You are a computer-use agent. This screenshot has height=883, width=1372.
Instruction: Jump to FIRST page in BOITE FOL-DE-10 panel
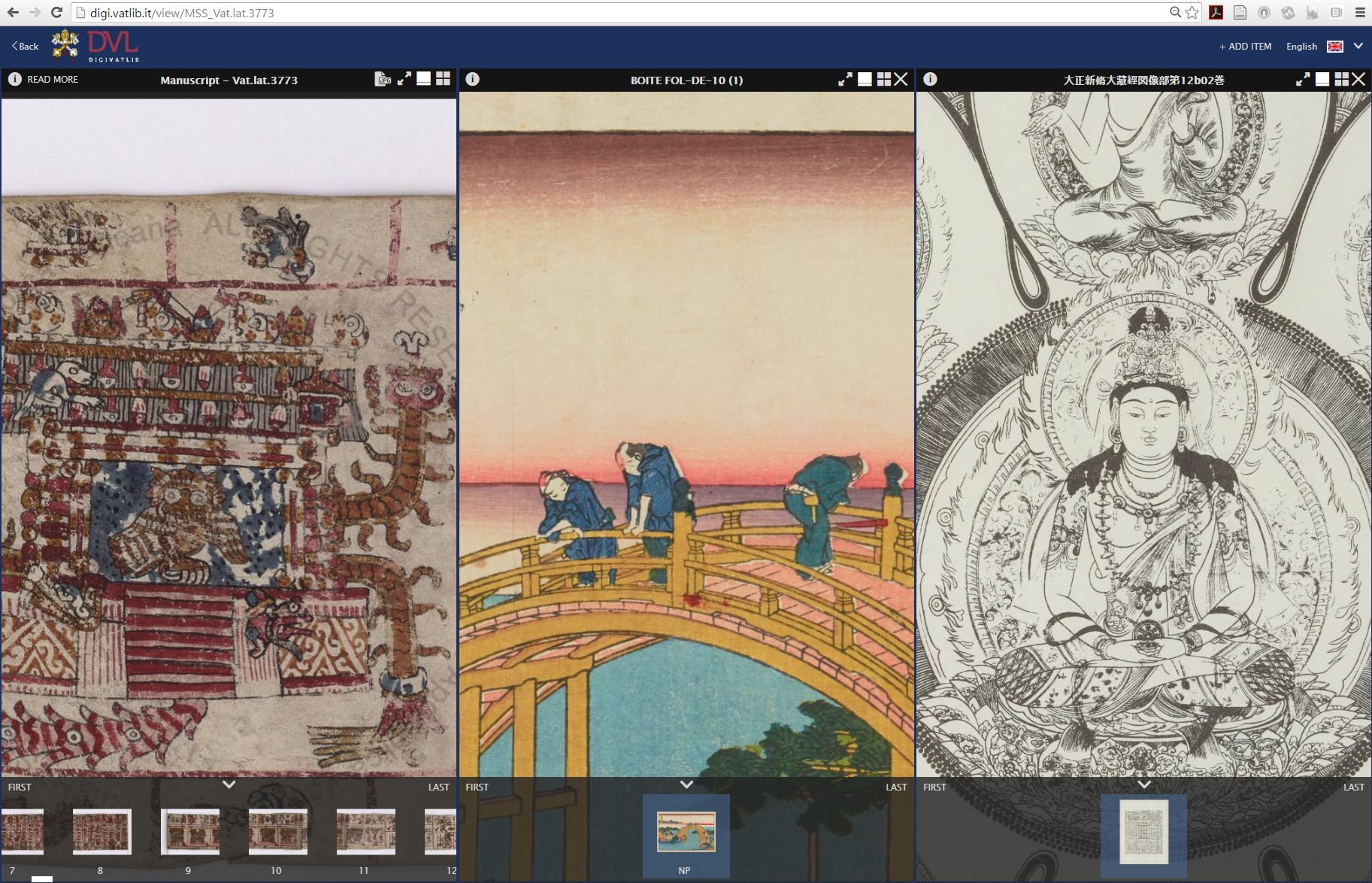(x=477, y=787)
